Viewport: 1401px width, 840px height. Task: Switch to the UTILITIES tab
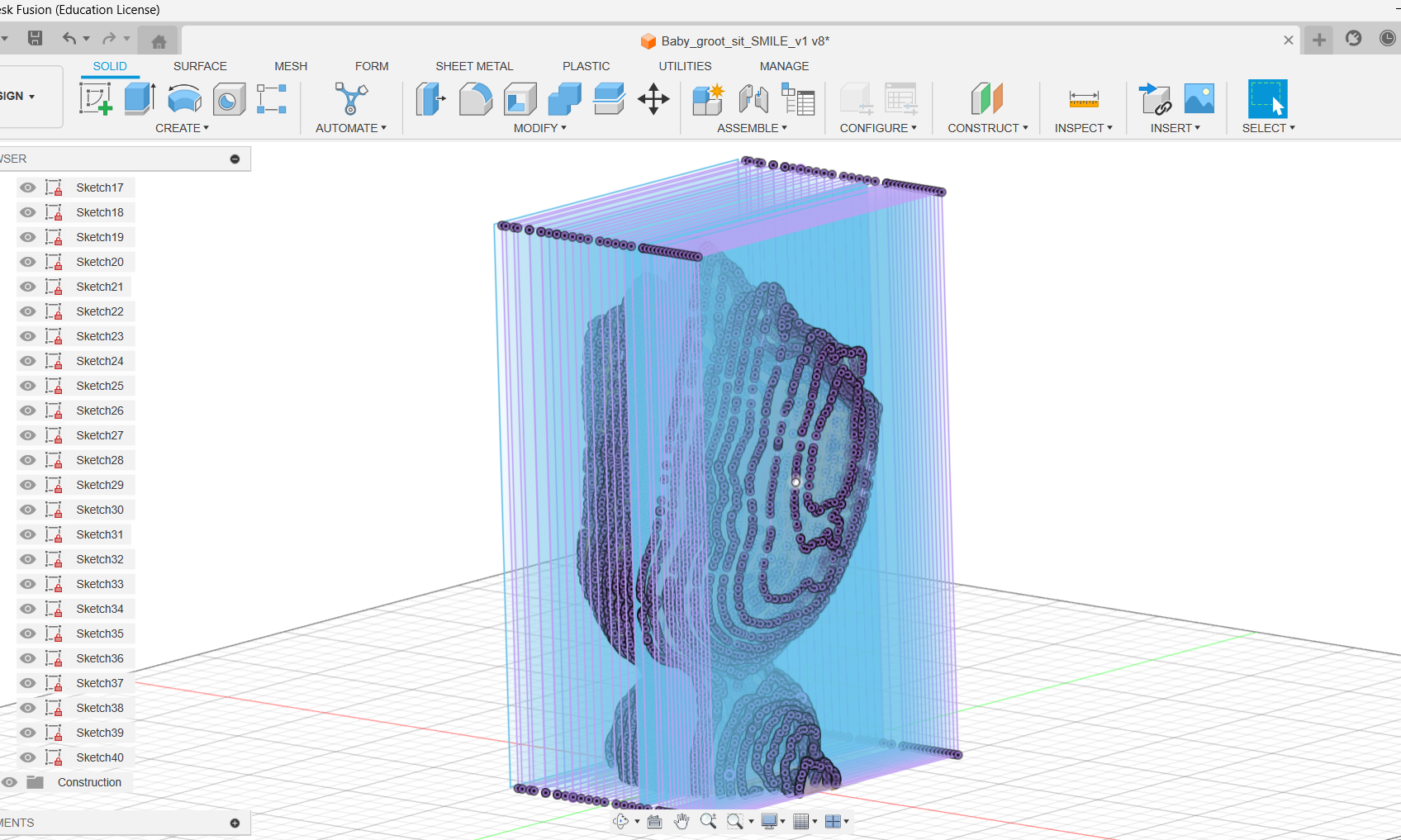pyautogui.click(x=685, y=66)
